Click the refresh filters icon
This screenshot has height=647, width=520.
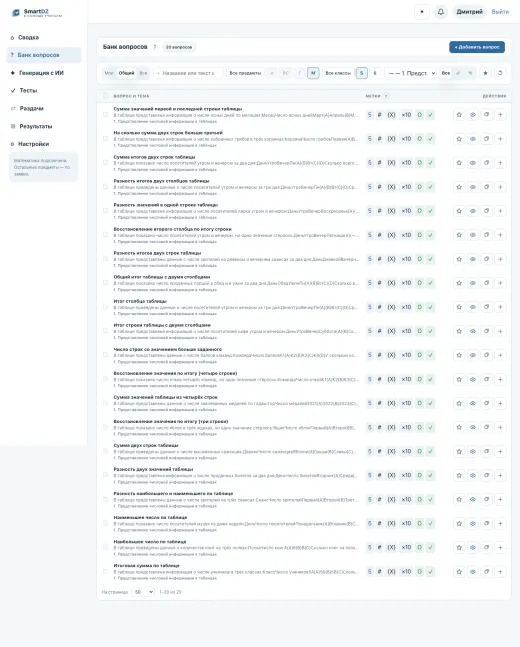pyautogui.click(x=500, y=73)
